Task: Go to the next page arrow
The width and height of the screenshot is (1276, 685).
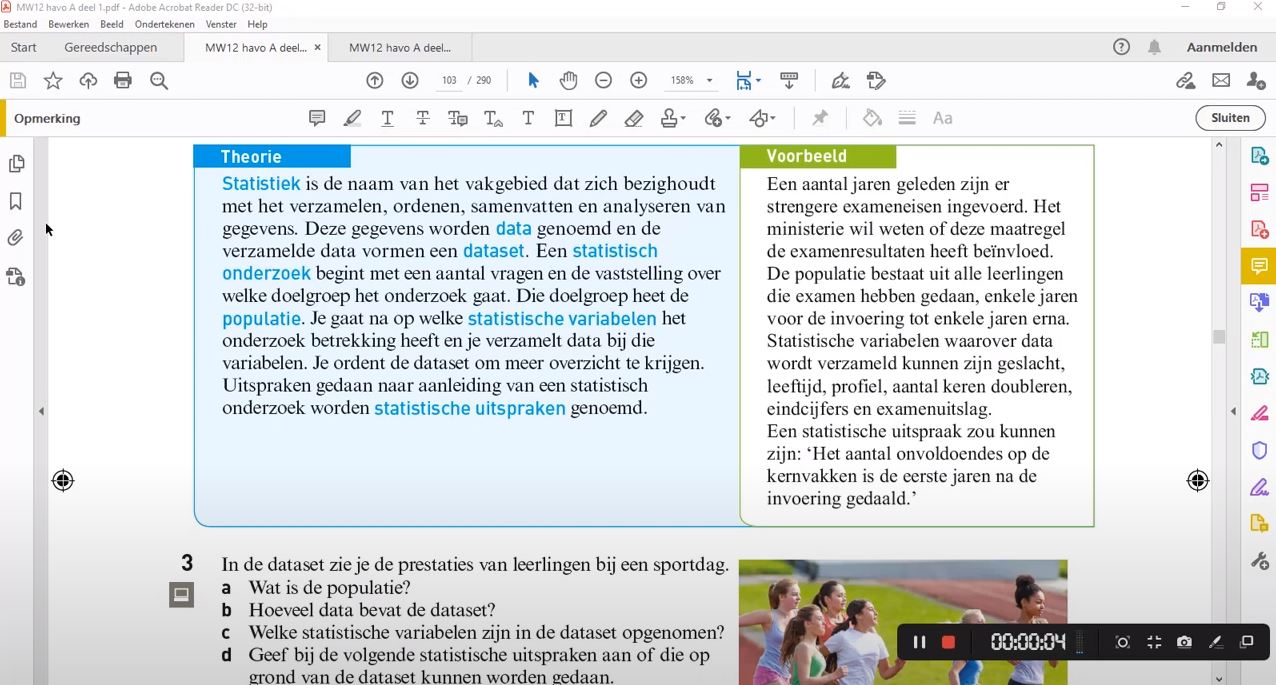Action: pos(410,80)
